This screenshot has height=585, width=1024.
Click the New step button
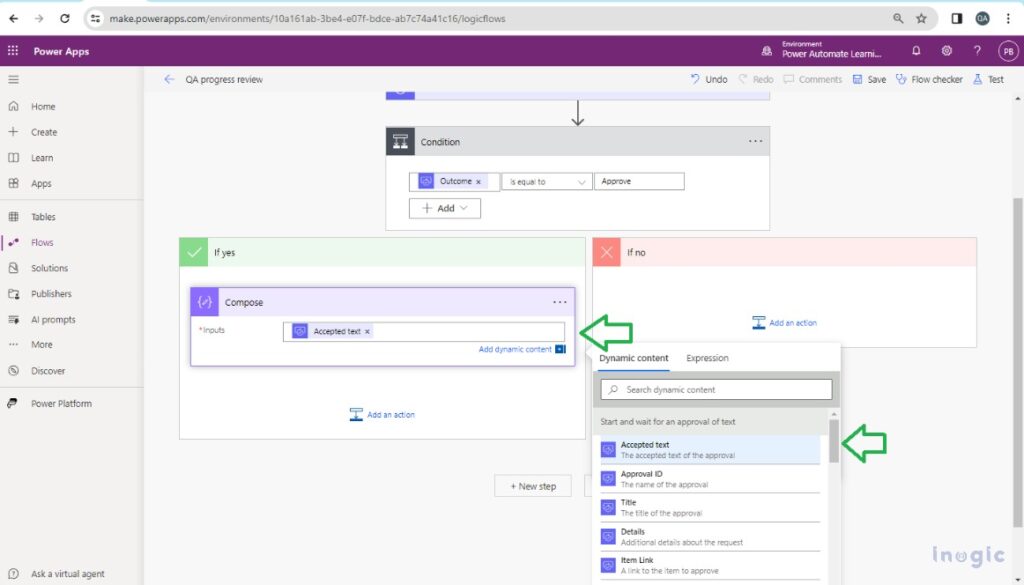[x=532, y=485]
